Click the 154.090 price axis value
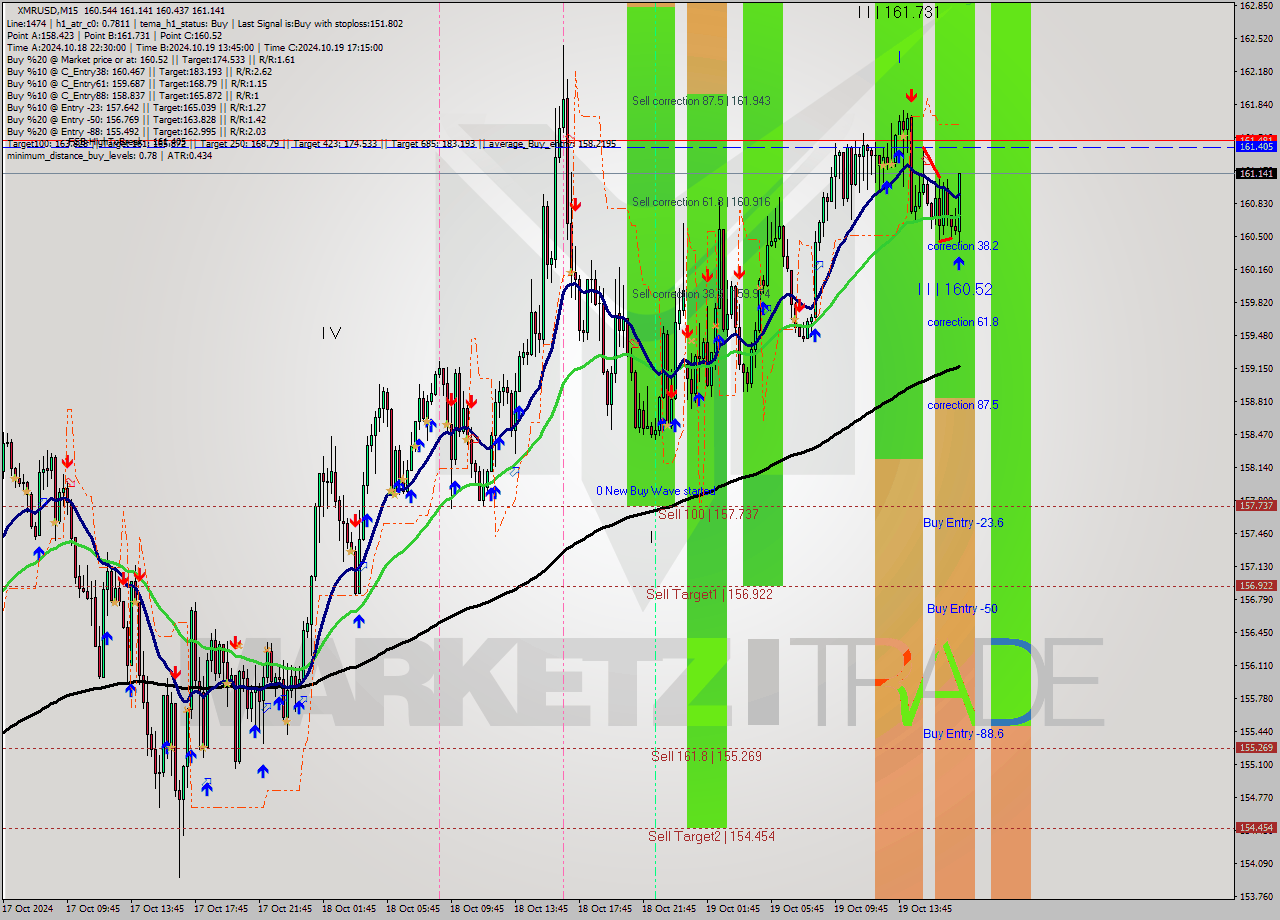The image size is (1280, 920). coord(1256,863)
